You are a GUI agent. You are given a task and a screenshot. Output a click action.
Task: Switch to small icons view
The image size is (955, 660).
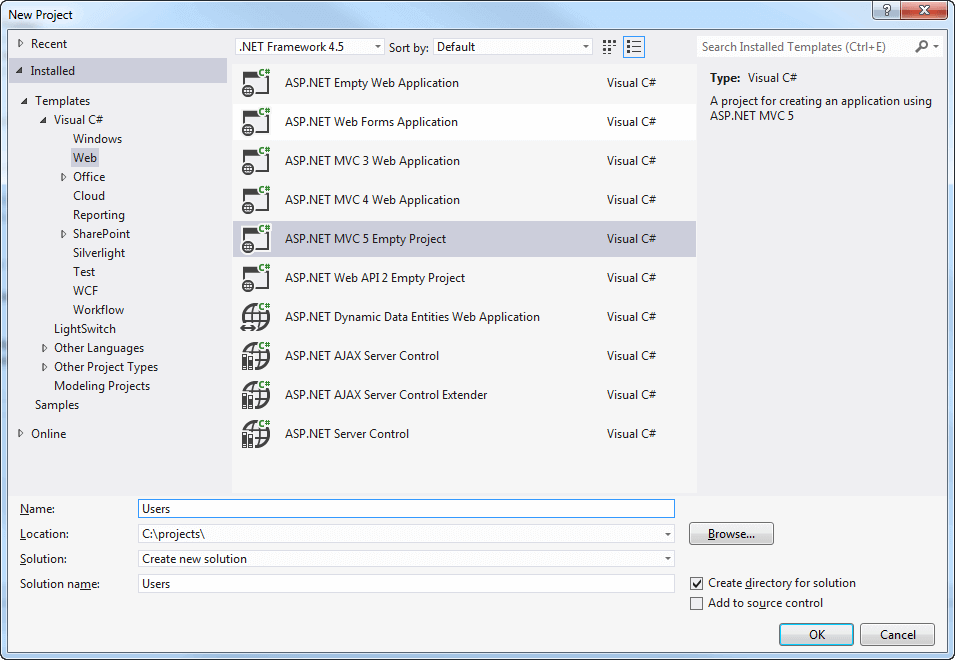pos(610,47)
